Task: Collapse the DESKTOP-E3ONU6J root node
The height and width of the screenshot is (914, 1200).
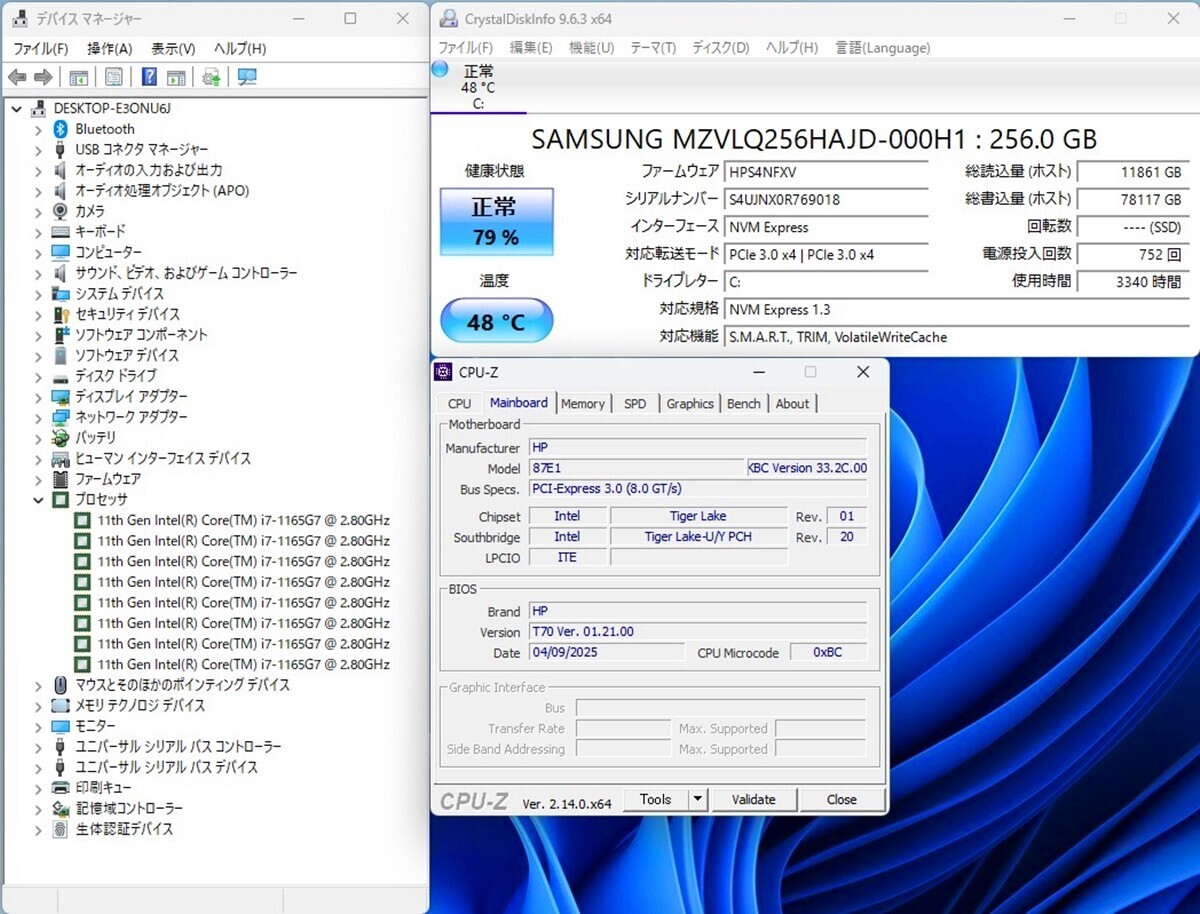Action: 16,108
